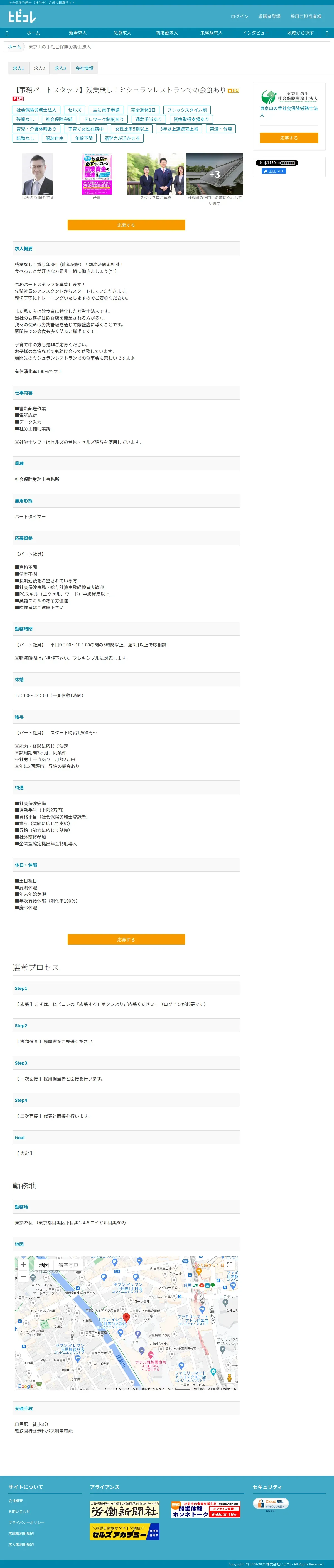Open 地域から探す in the nav bar

tap(301, 33)
